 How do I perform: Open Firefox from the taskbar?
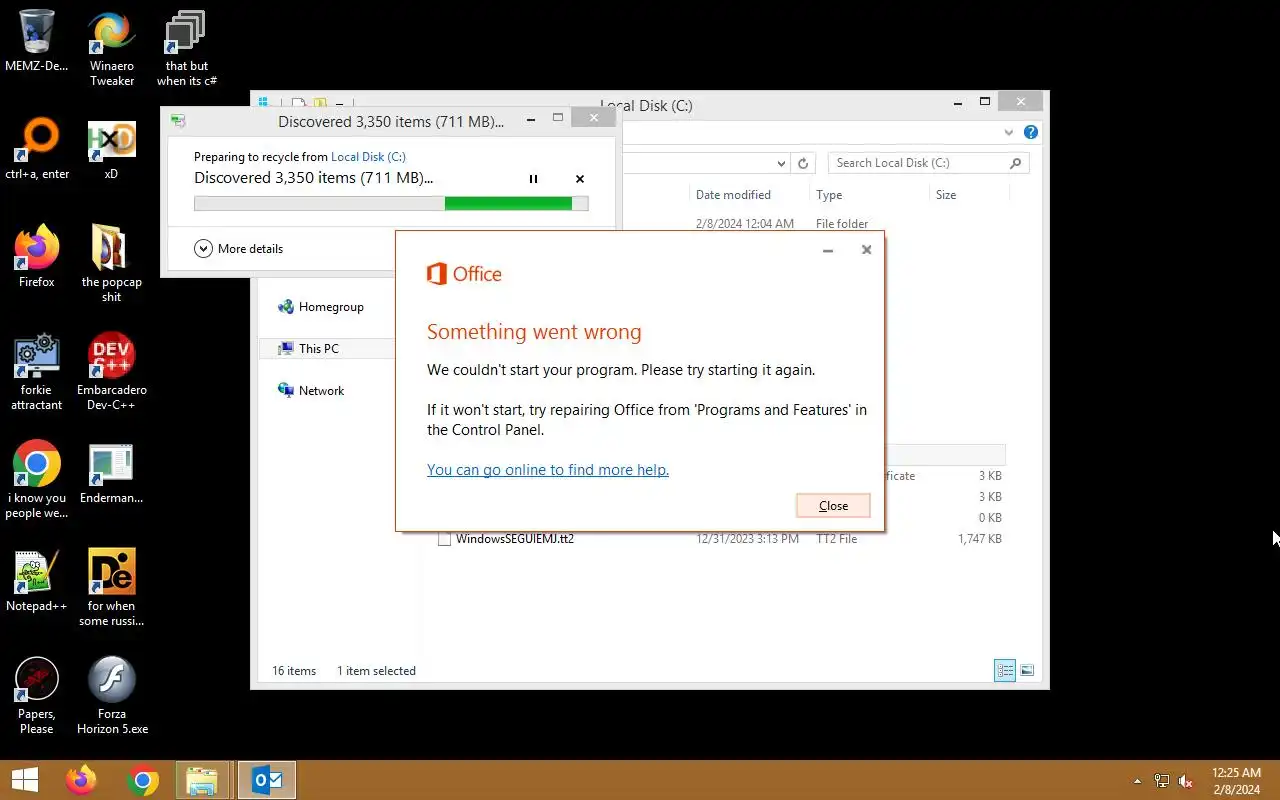[x=81, y=780]
